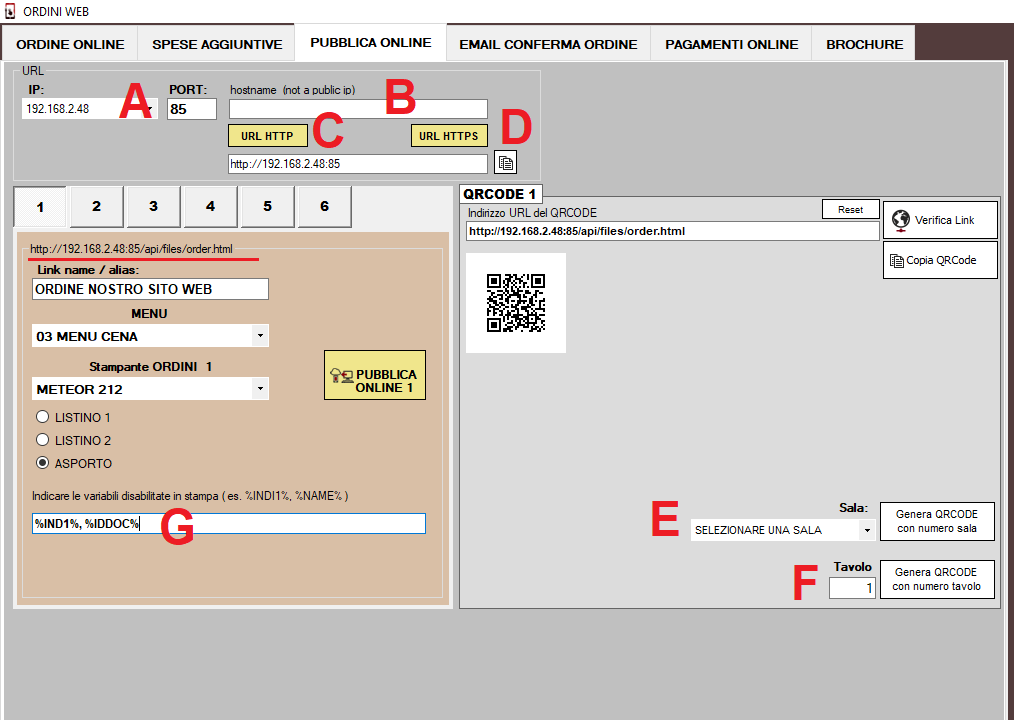The height and width of the screenshot is (720, 1014).
Task: Select link tab 3
Action: tap(153, 206)
